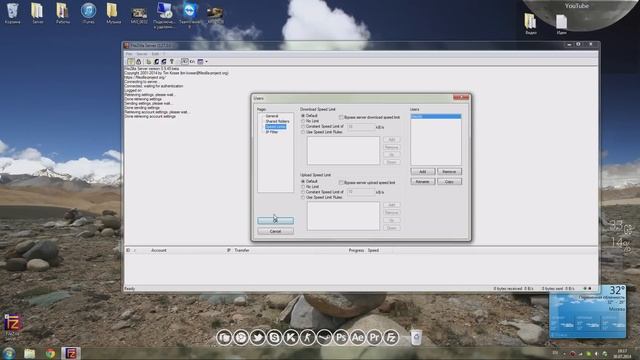This screenshot has height=360, width=640.
Task: Click Copy button under Users list
Action: [449, 182]
